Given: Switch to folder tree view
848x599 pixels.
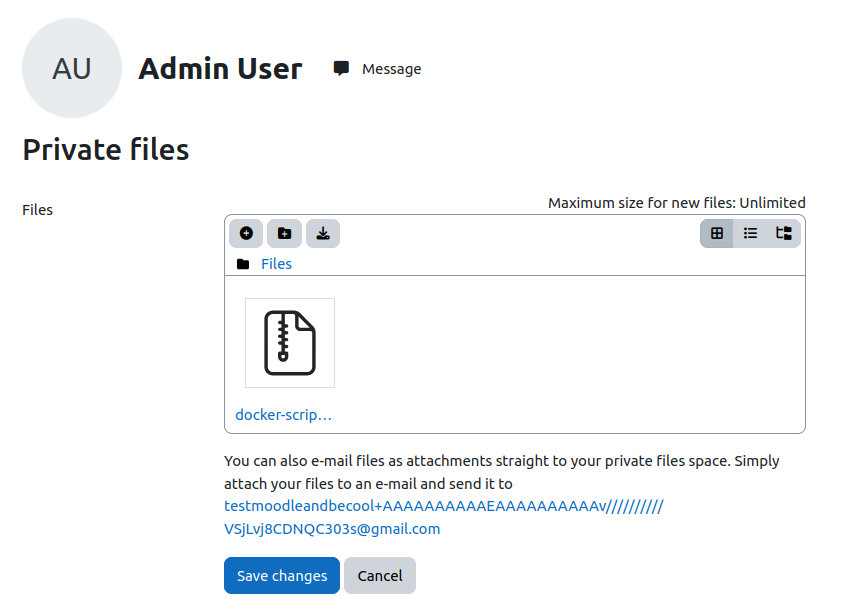Looking at the screenshot, I should [x=784, y=233].
